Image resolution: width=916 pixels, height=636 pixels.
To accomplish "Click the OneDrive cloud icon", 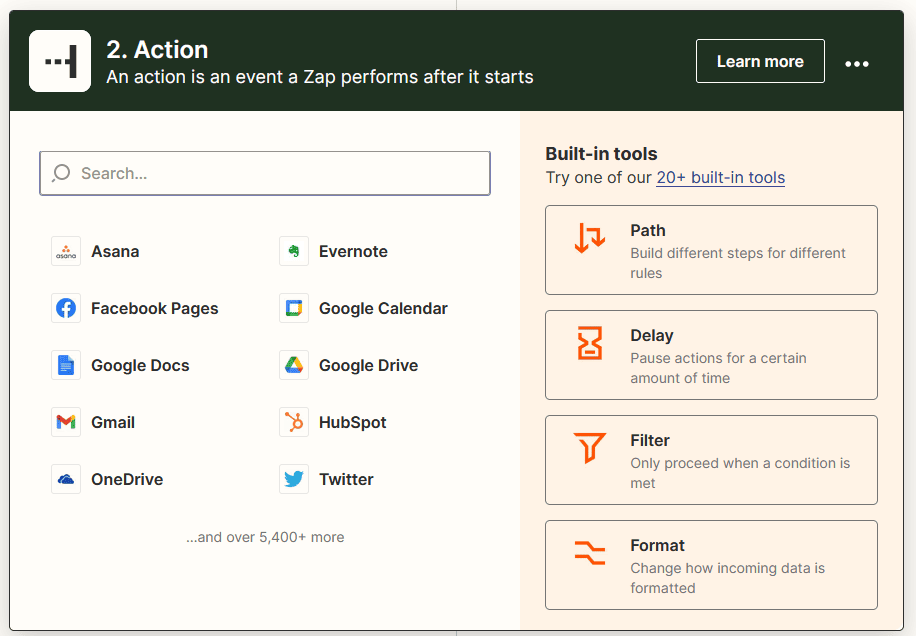I will click(x=66, y=480).
